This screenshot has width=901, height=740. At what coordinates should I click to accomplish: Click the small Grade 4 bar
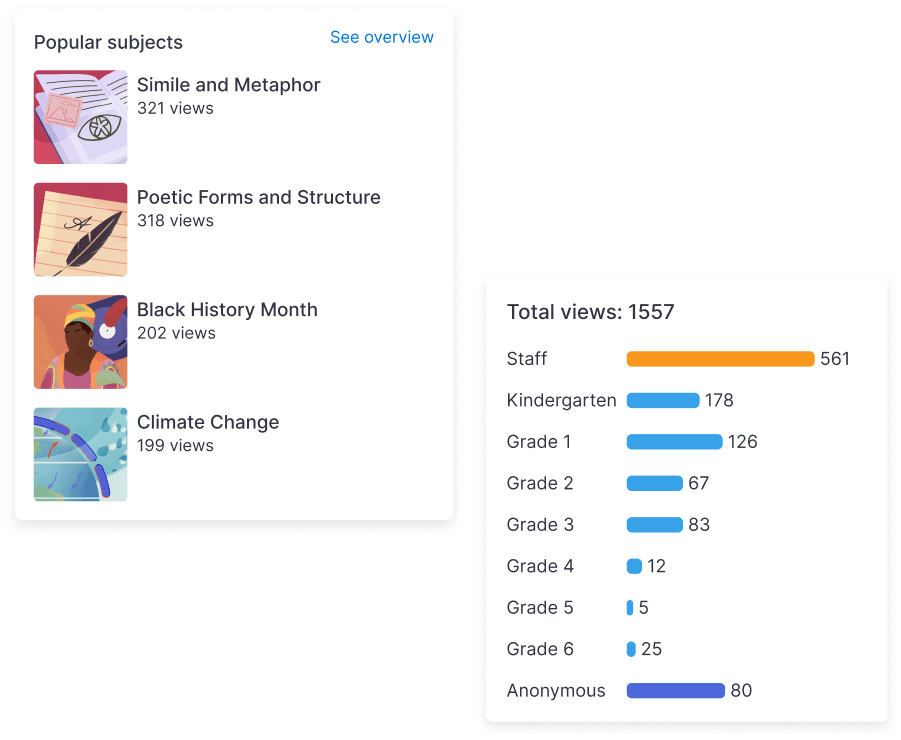[632, 566]
